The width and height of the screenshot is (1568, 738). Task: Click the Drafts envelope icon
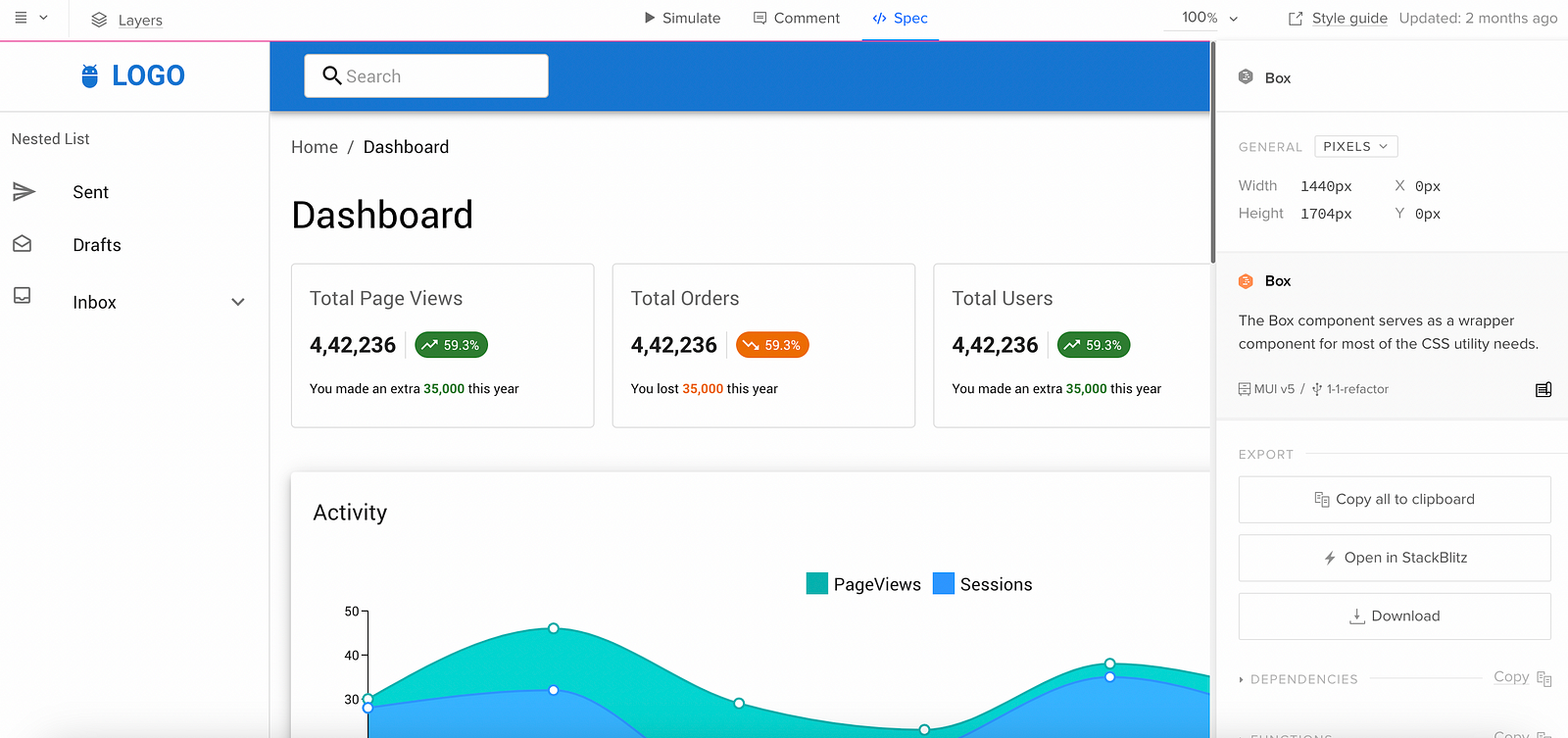point(23,243)
